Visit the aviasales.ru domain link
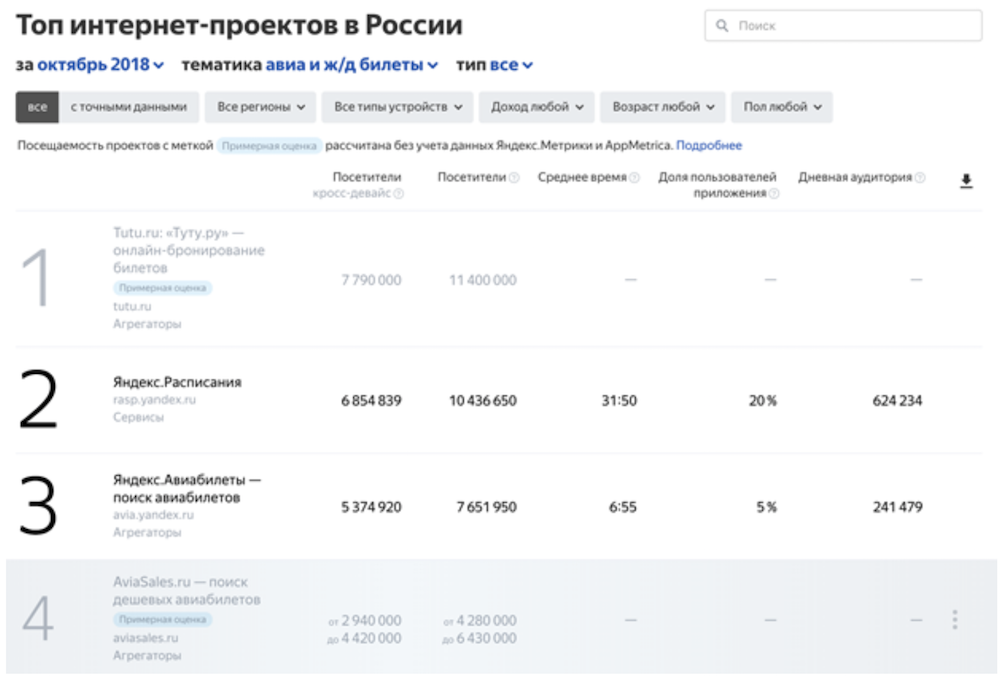Viewport: 1000px width, 677px height. coord(145,638)
